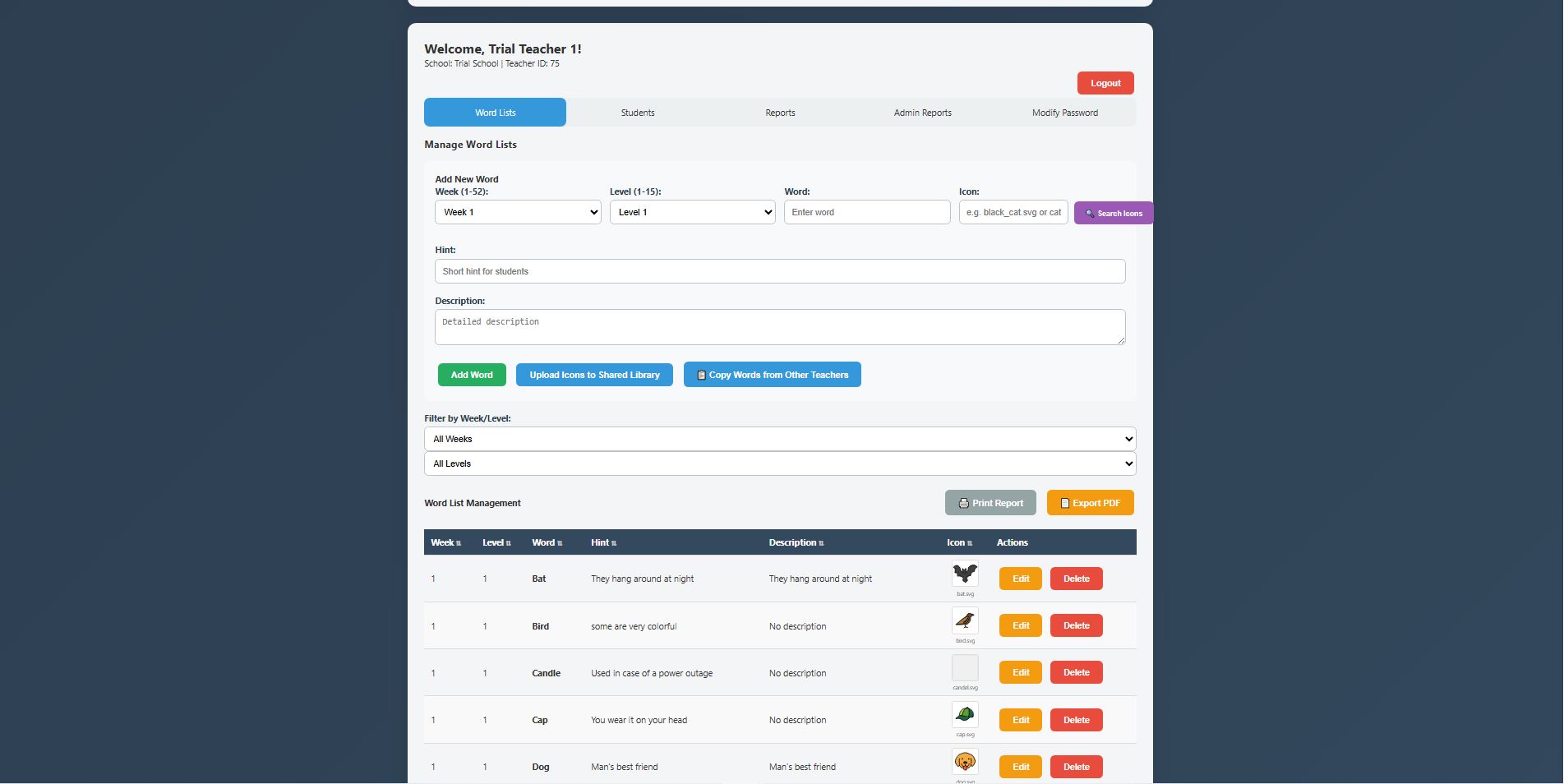Viewport: 1564px width, 784px height.
Task: Switch to the Students tab
Action: 637,112
